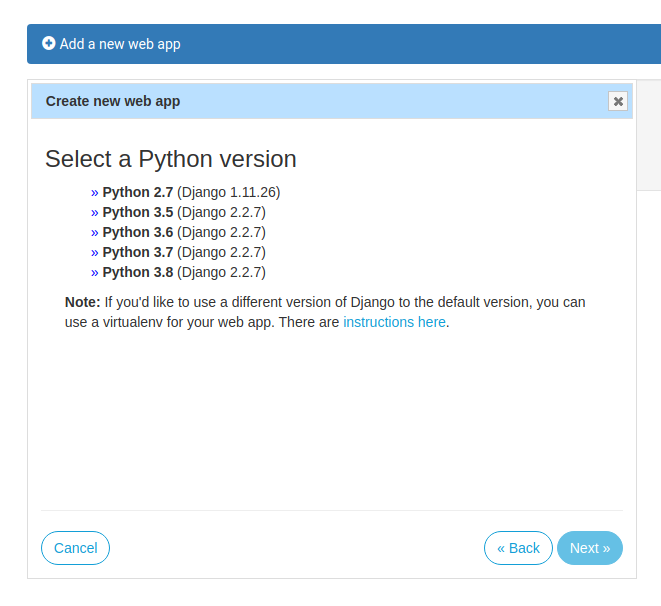661x606 pixels.
Task: Click the Cancel button
Action: click(x=75, y=548)
